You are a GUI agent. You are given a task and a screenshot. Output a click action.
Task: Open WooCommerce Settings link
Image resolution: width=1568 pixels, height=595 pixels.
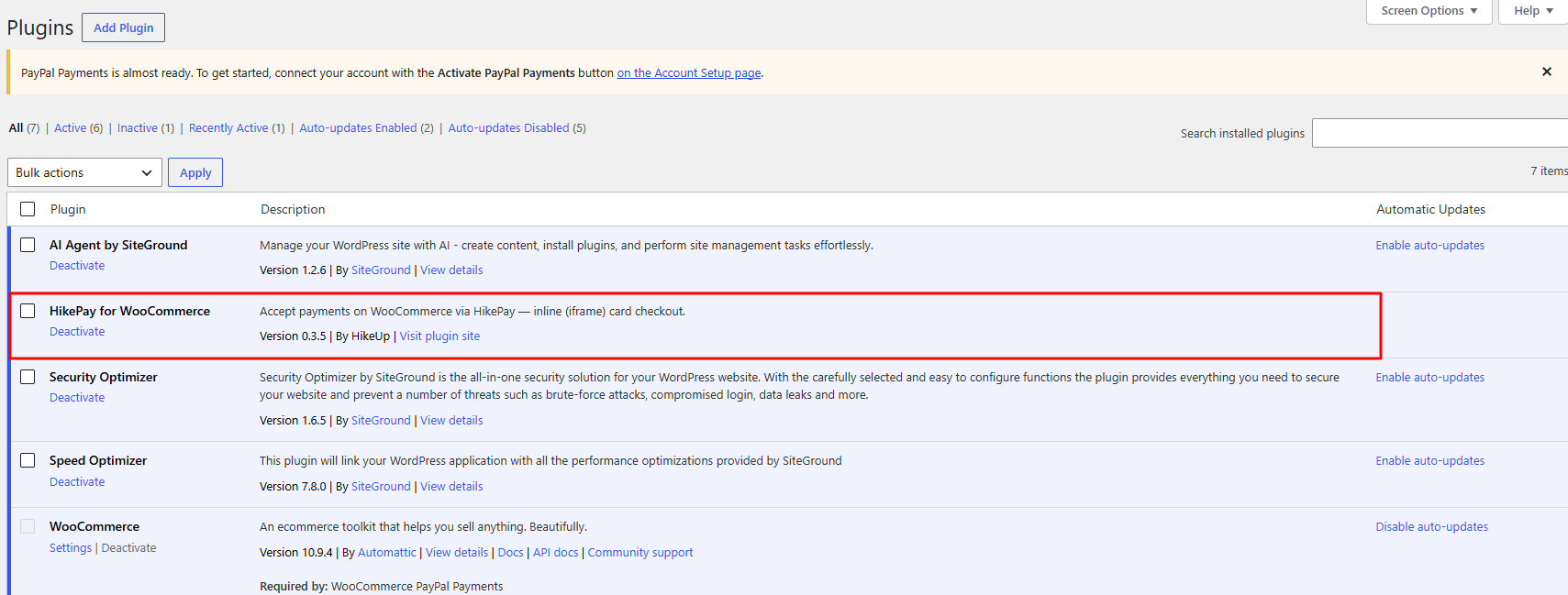71,548
